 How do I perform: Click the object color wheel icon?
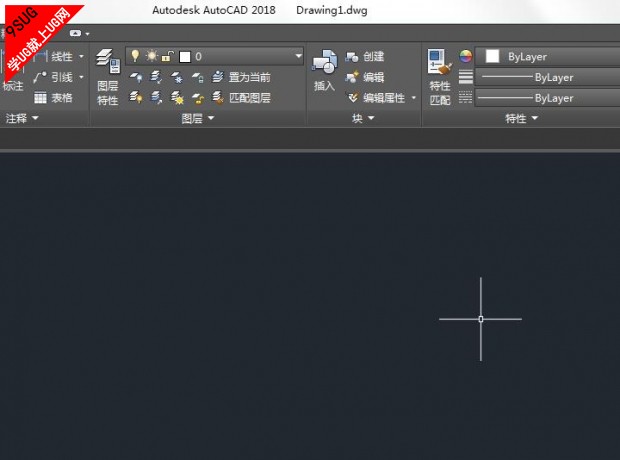(465, 56)
